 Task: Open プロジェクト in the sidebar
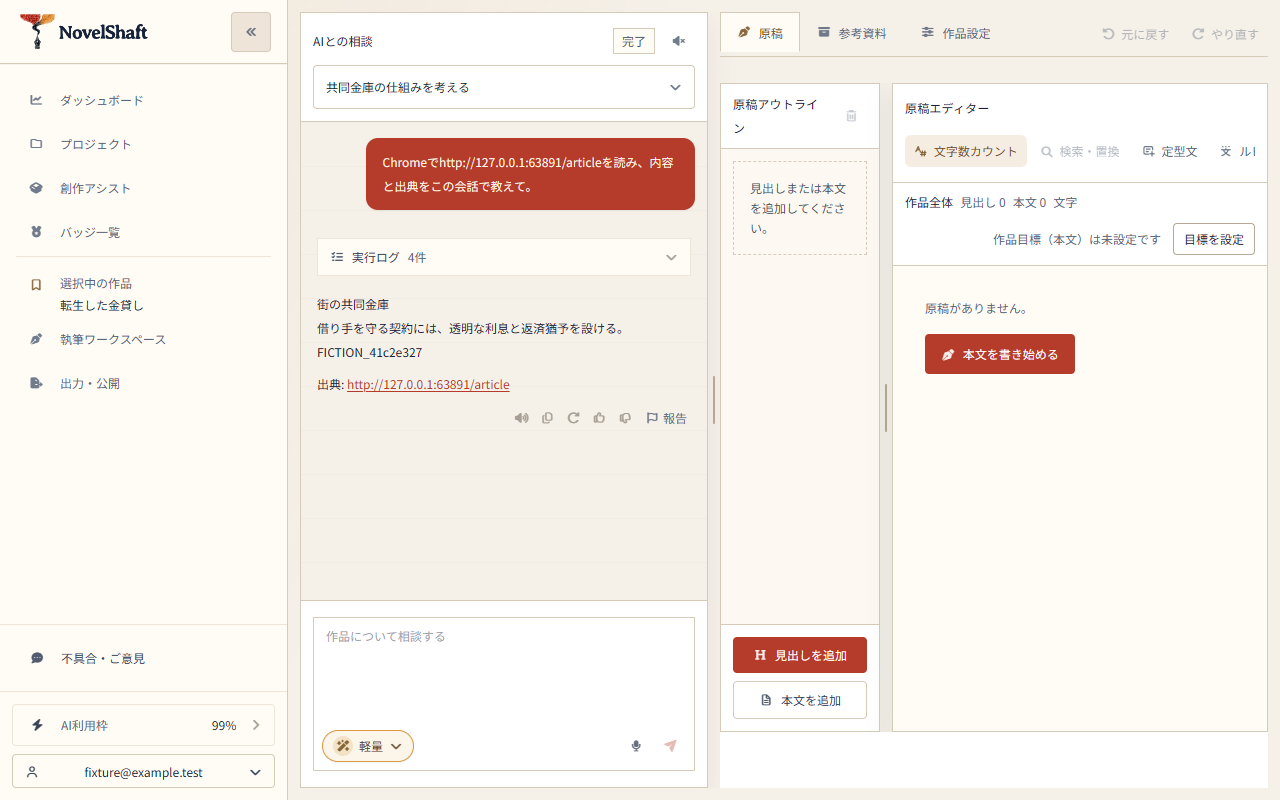pos(143,144)
